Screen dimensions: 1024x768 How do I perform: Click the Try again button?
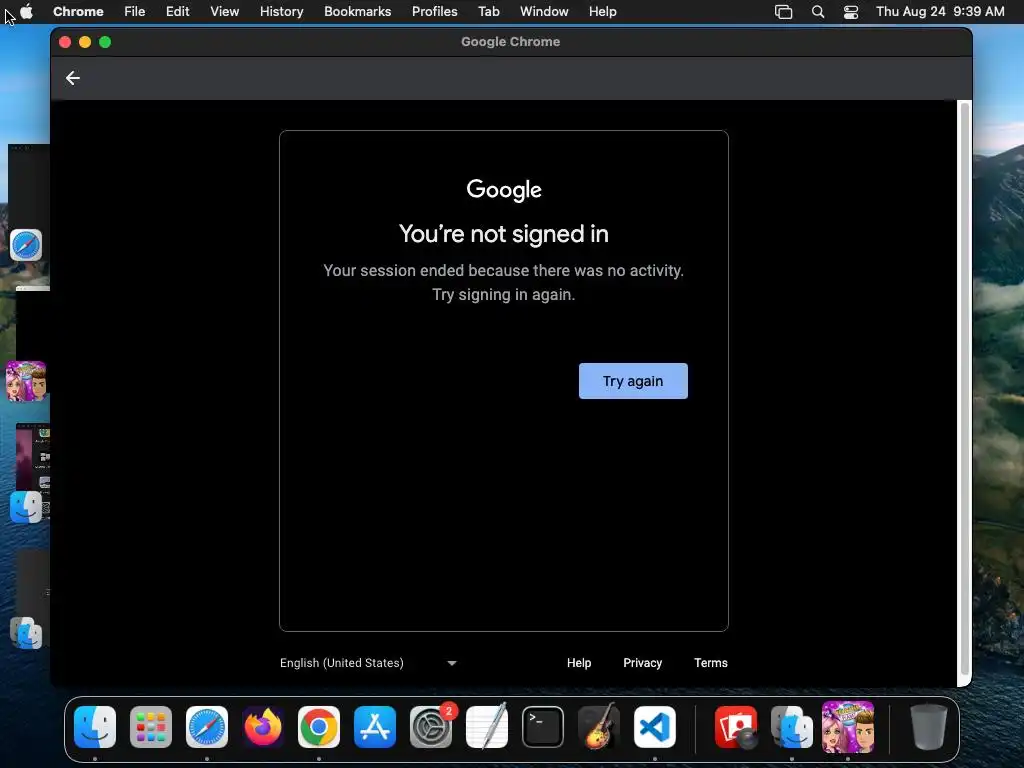[633, 381]
